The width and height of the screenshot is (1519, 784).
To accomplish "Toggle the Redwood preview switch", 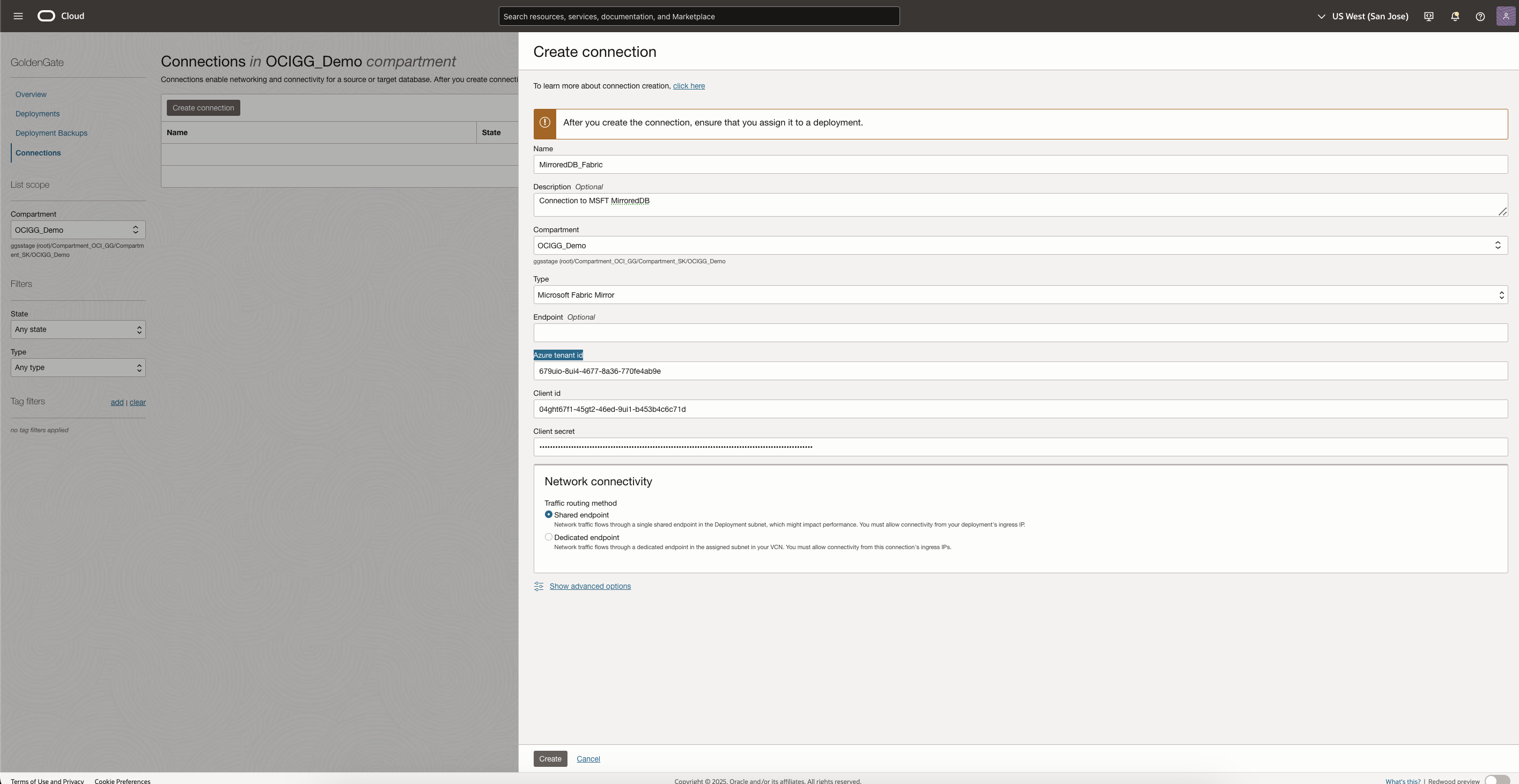I will (x=1496, y=780).
